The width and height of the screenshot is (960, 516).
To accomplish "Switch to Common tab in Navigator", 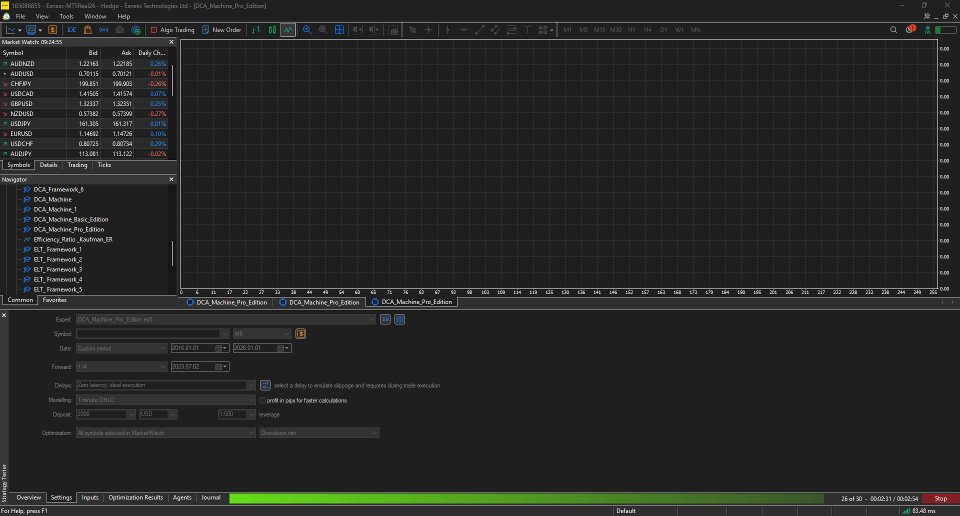I will (20, 300).
